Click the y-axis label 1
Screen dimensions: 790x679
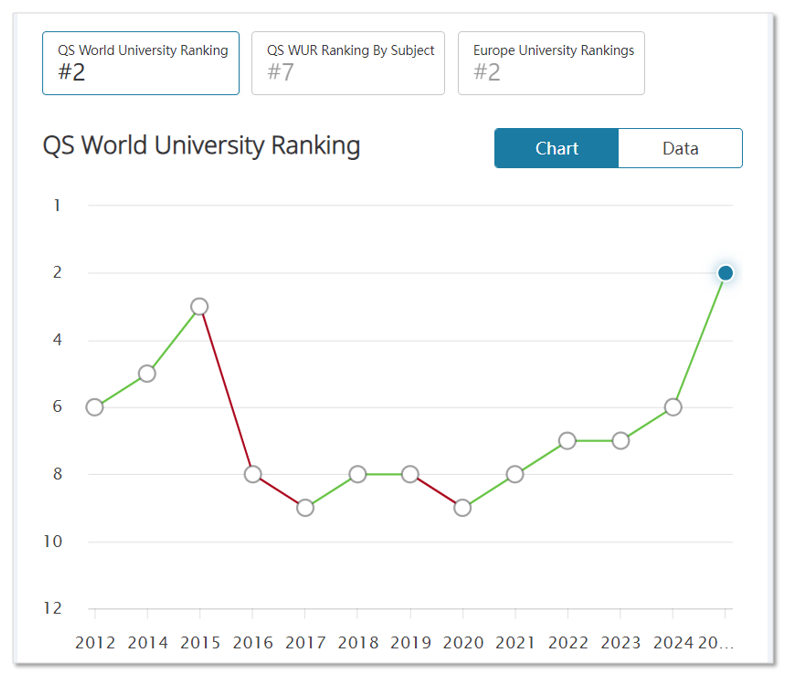[57, 206]
